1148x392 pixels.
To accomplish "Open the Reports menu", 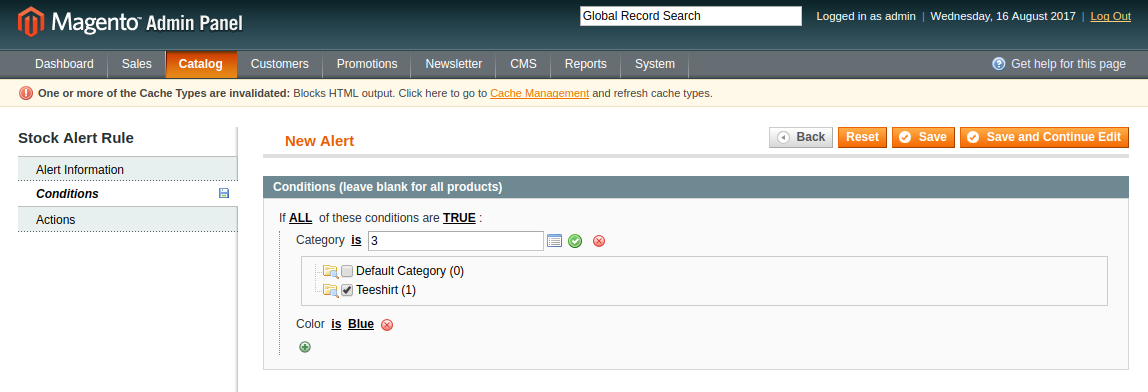I will 586,64.
